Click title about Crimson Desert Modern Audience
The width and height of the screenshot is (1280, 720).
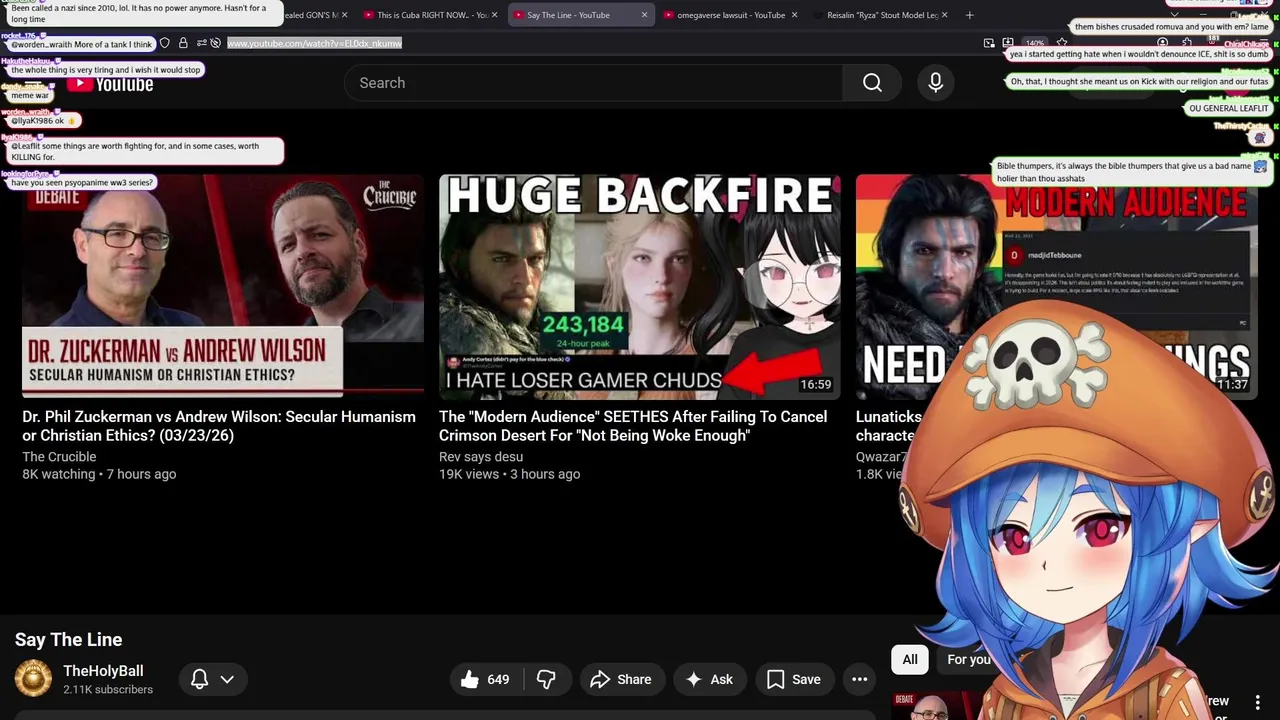tap(633, 426)
